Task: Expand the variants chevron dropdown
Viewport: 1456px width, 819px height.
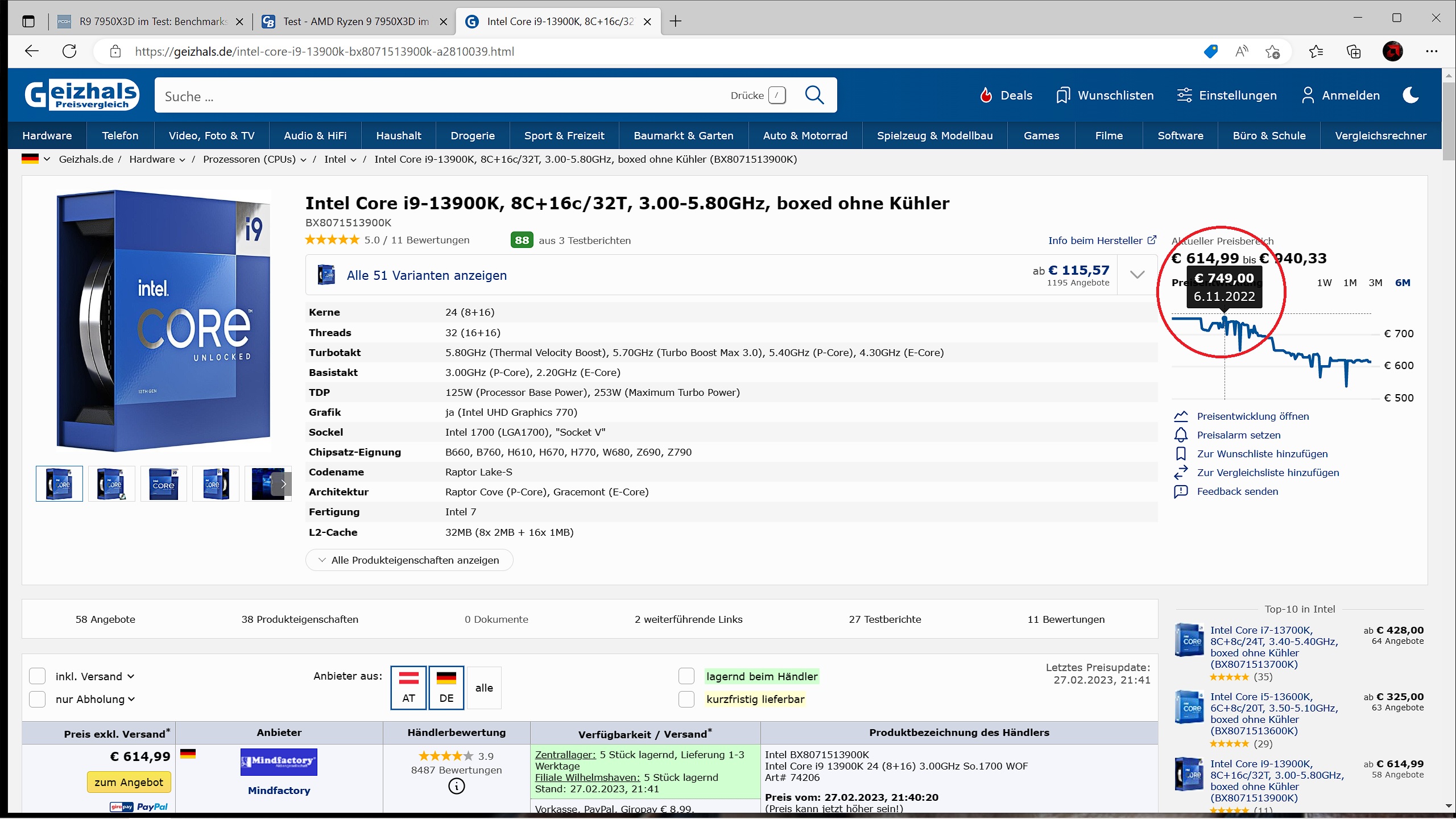Action: coord(1137,275)
